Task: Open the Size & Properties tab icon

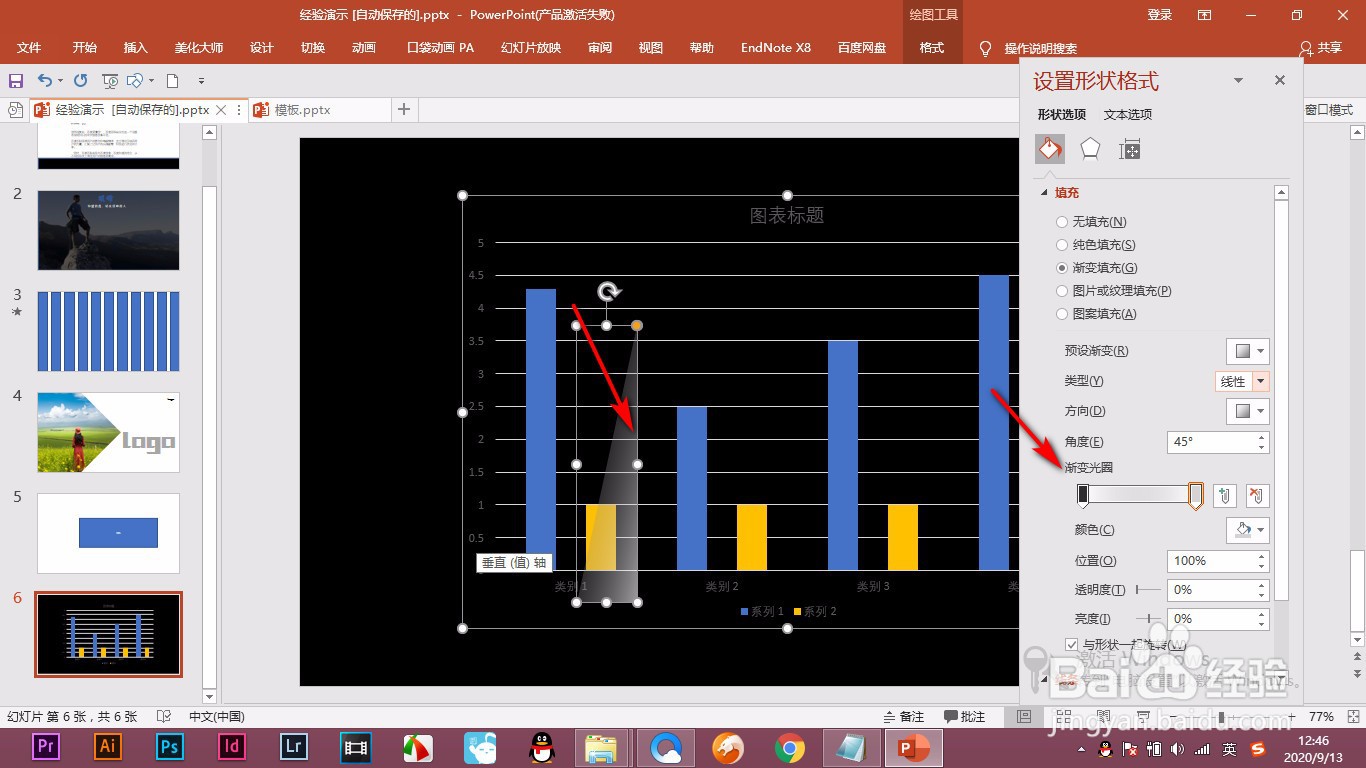Action: 1130,150
